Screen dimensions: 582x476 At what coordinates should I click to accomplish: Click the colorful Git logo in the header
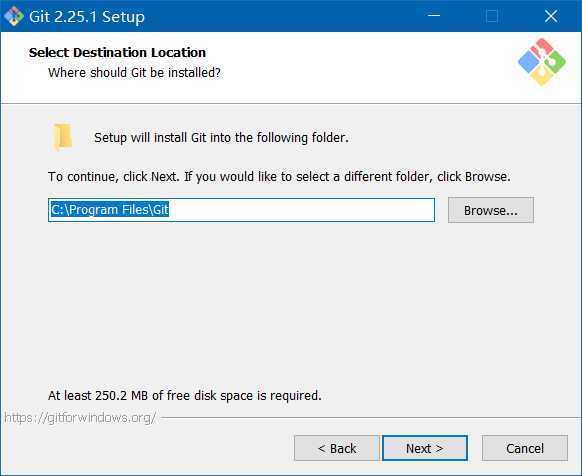point(542,62)
